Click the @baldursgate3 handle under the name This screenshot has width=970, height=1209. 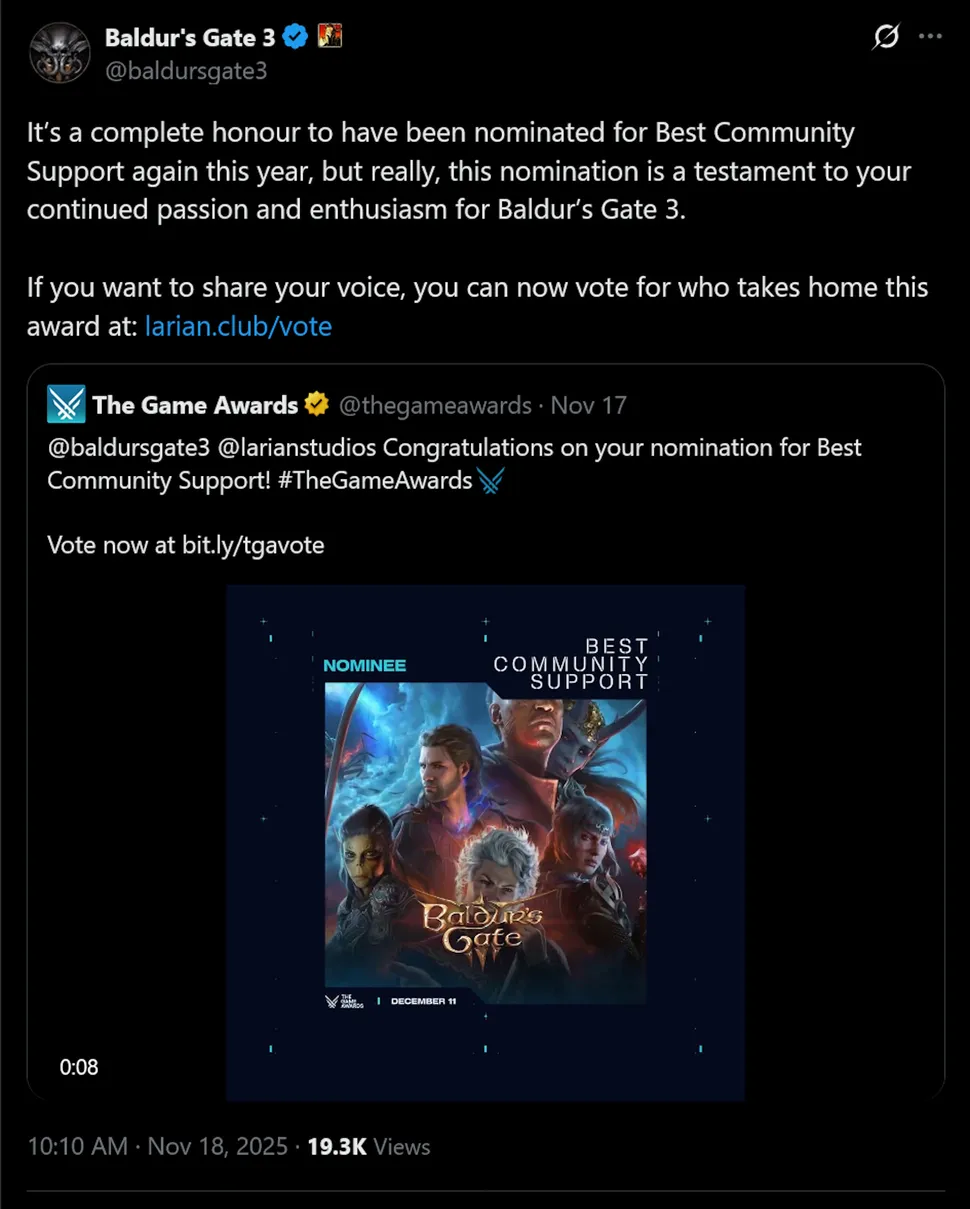point(186,71)
